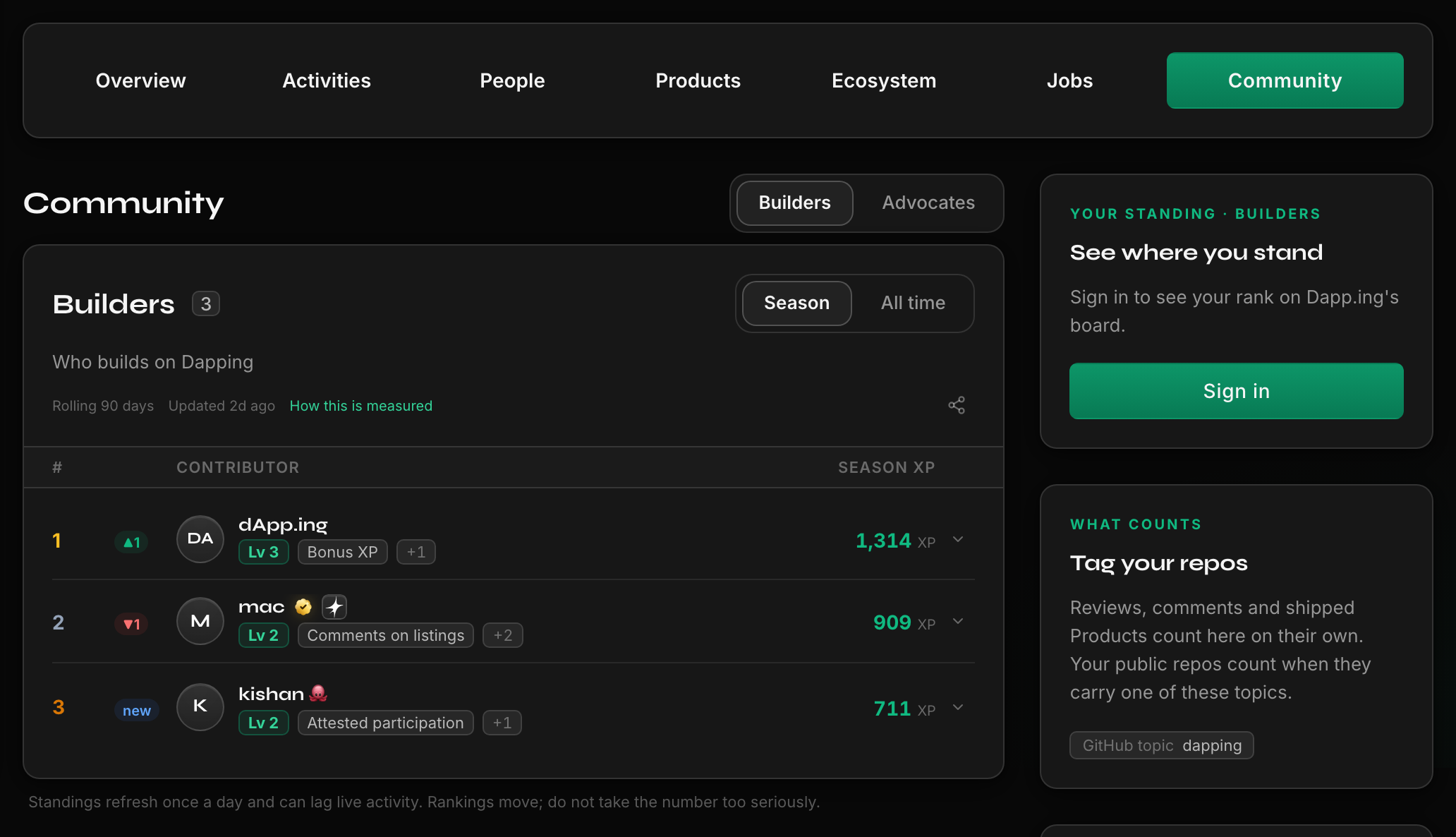Click the up-one rank change indicator
The image size is (1456, 837).
[132, 542]
